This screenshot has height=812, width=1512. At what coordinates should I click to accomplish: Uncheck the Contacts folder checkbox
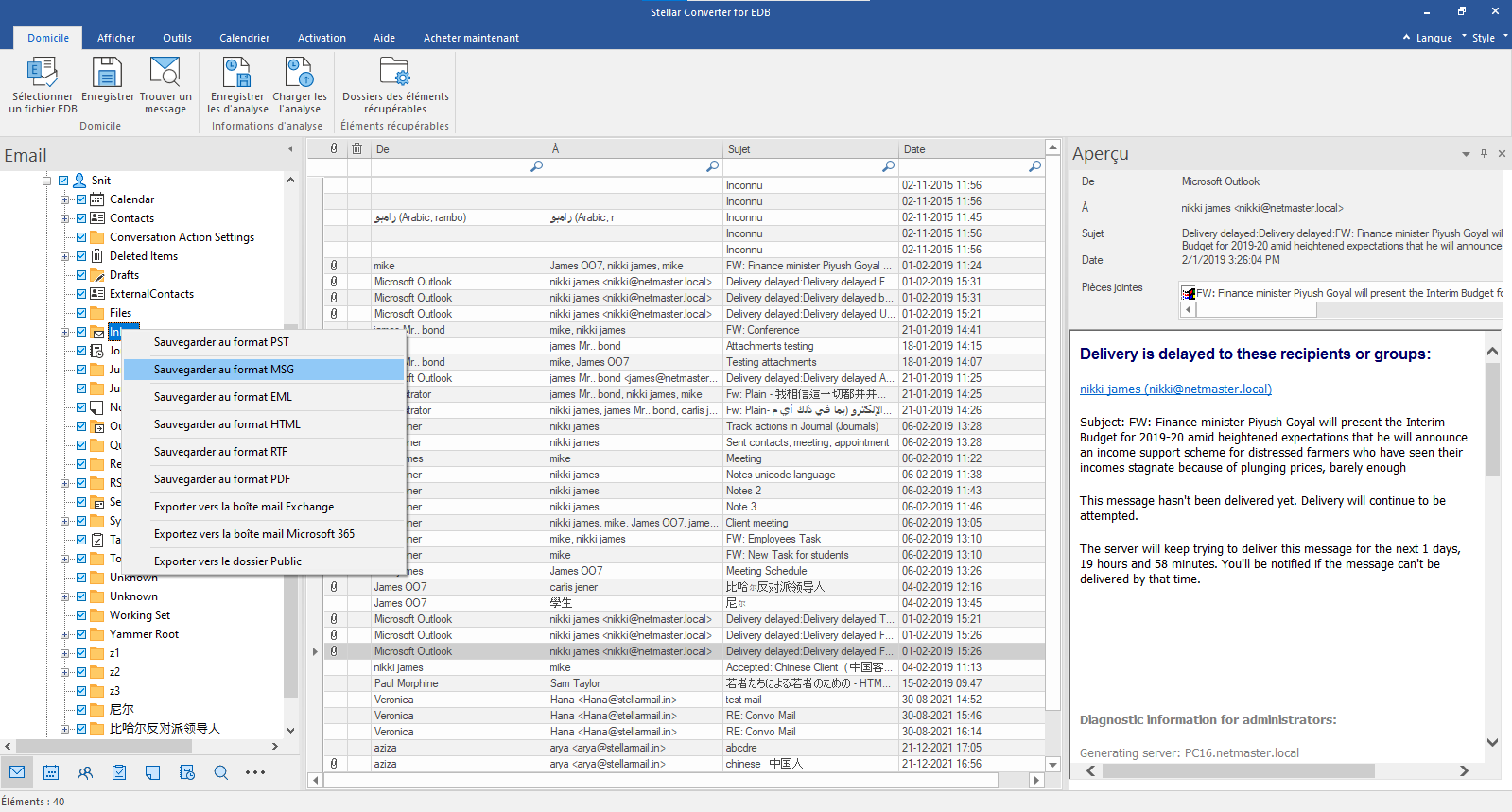click(x=81, y=218)
